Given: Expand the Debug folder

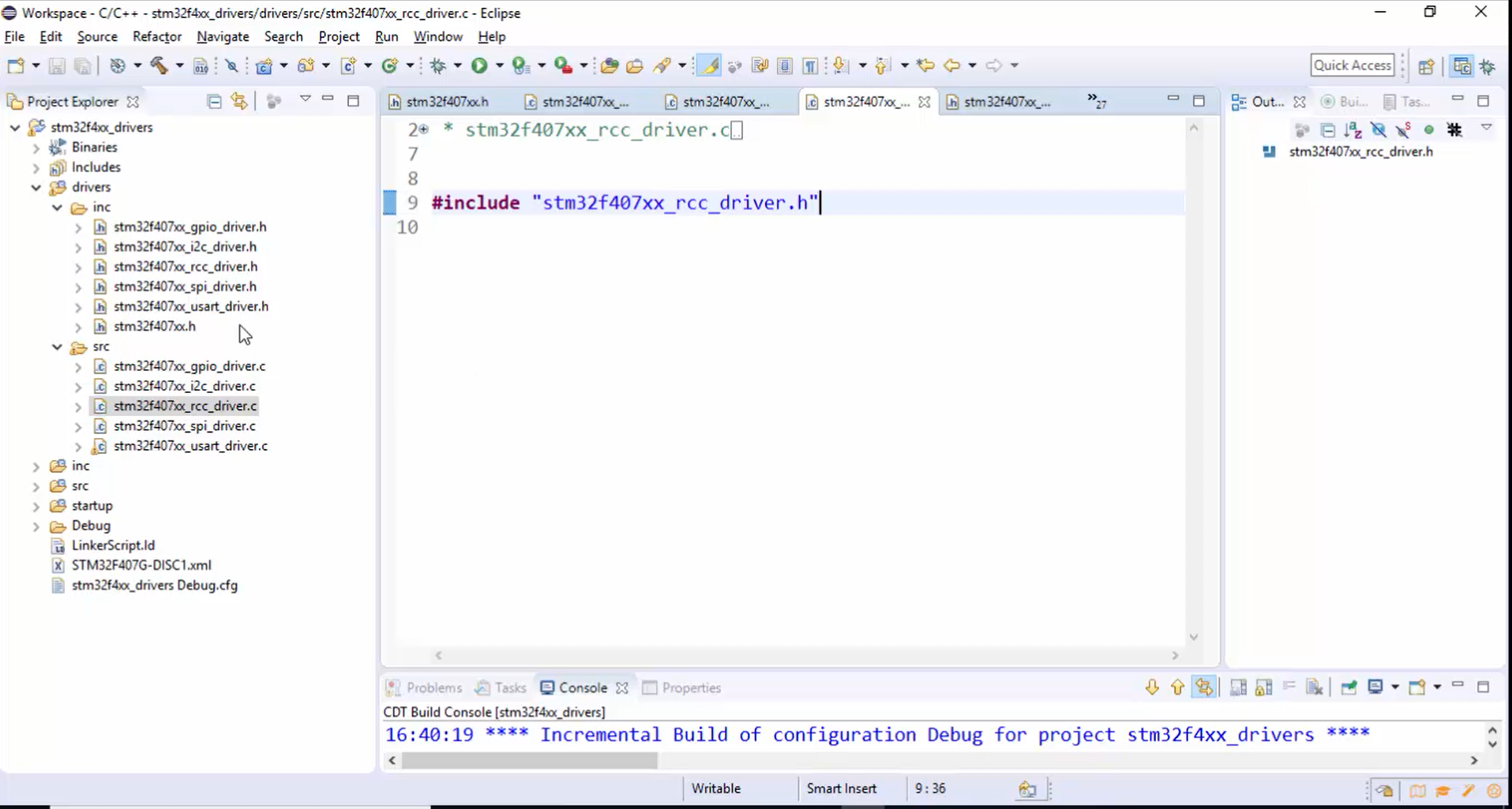Looking at the screenshot, I should coord(36,526).
